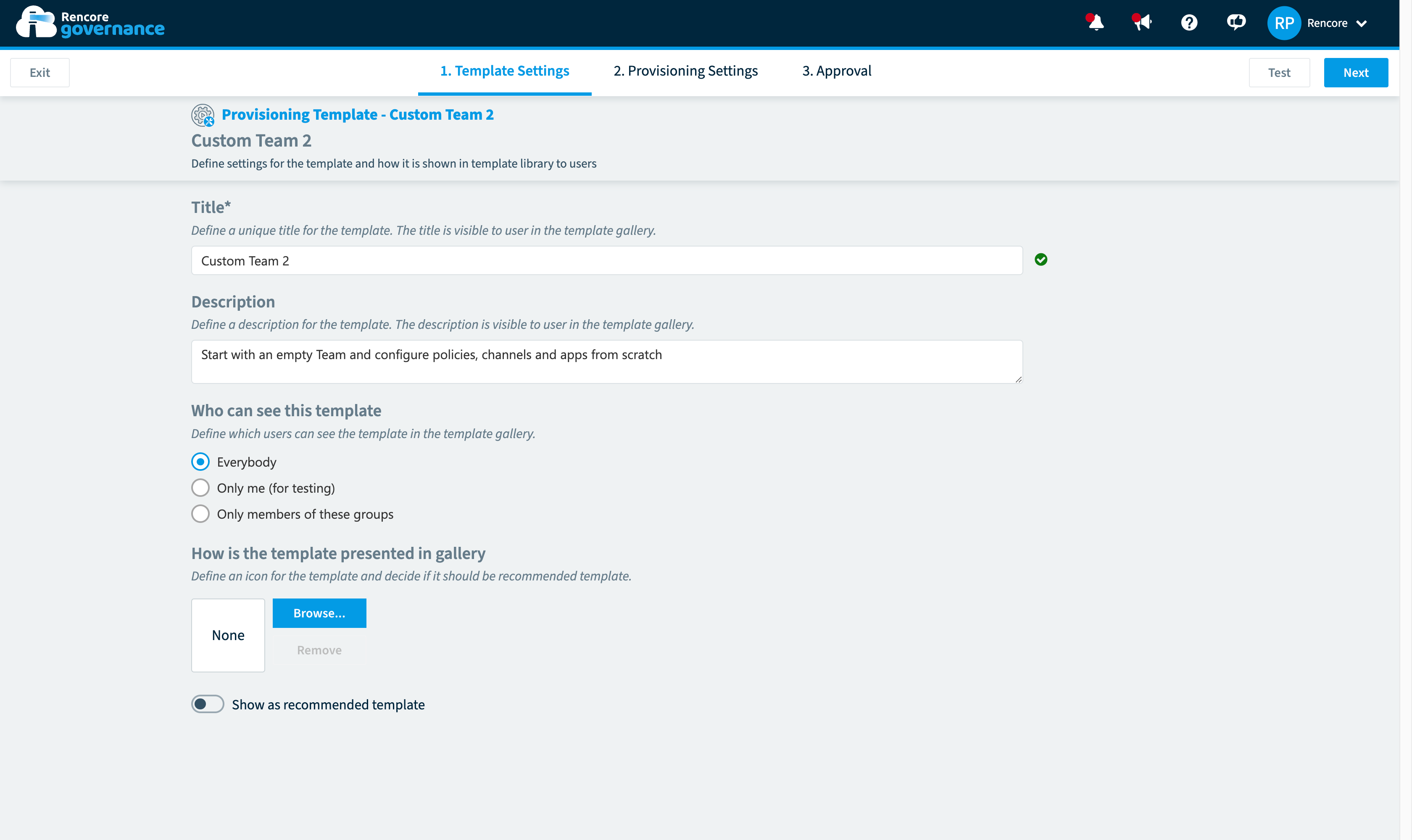Click the green title validation checkmark
This screenshot has width=1412, height=840.
pyautogui.click(x=1041, y=260)
